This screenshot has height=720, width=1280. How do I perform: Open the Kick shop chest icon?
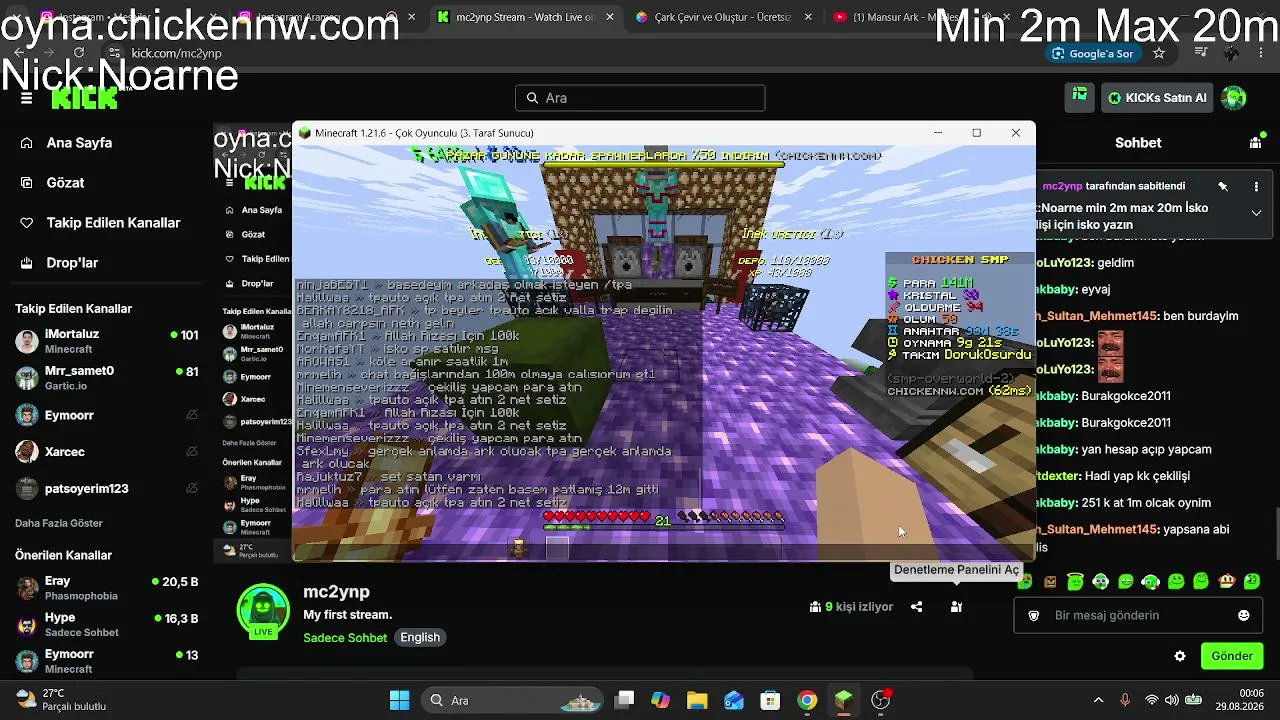[1080, 97]
